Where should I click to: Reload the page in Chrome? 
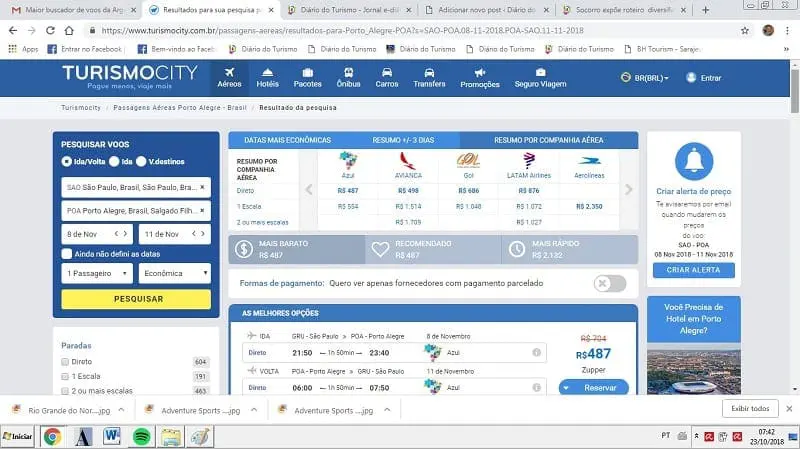pos(50,31)
